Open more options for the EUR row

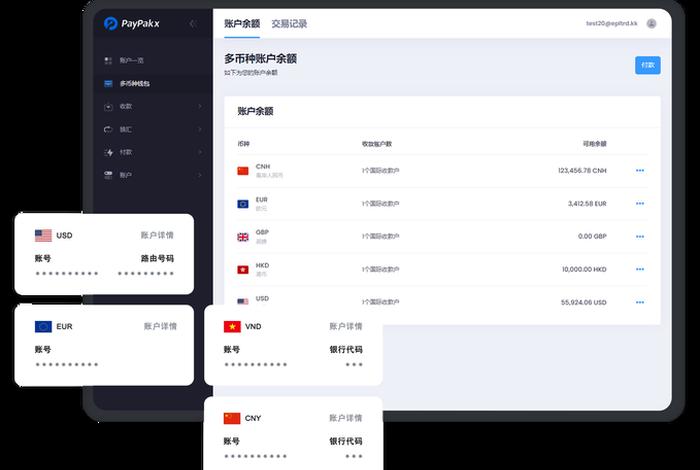click(x=640, y=204)
